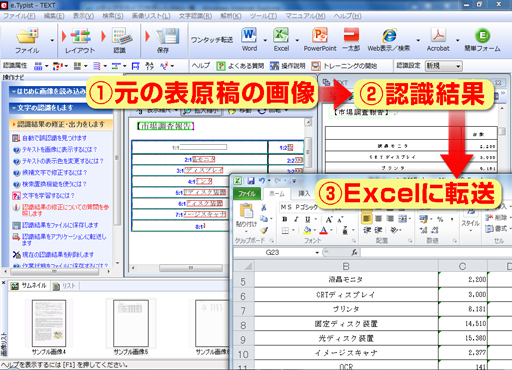
Task: Click 候補文字で修正するには？ link
Action: point(55,172)
